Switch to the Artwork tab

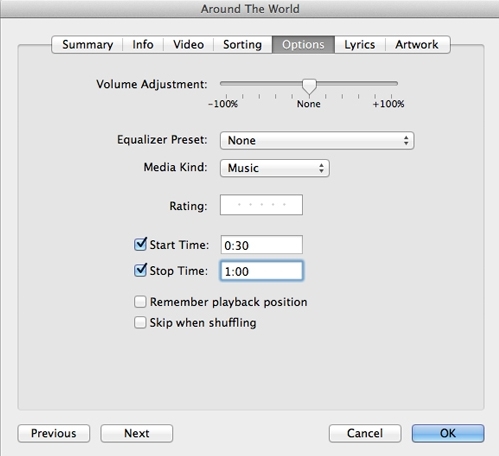point(417,45)
